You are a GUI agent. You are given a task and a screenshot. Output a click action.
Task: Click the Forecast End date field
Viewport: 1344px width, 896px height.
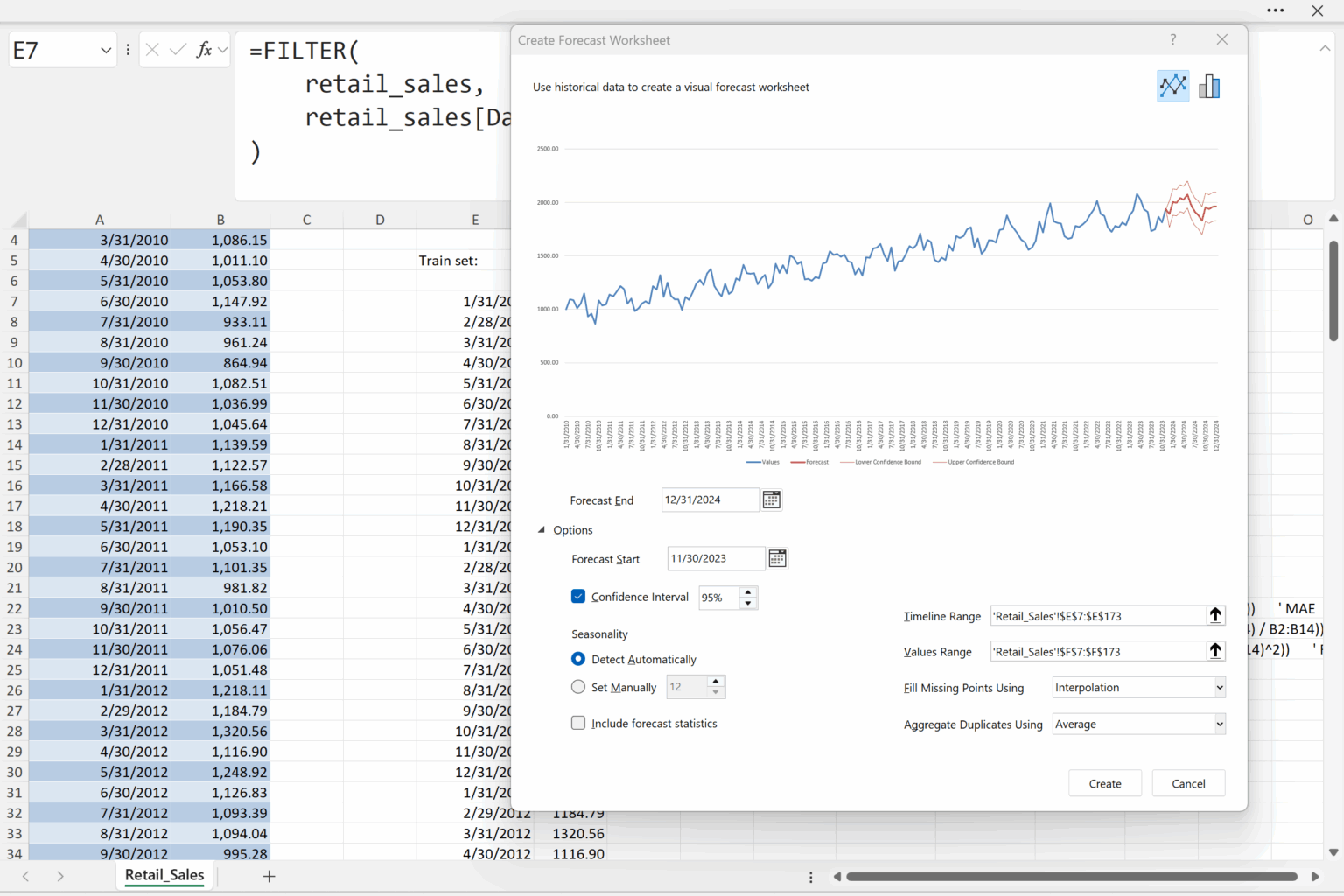tap(709, 500)
